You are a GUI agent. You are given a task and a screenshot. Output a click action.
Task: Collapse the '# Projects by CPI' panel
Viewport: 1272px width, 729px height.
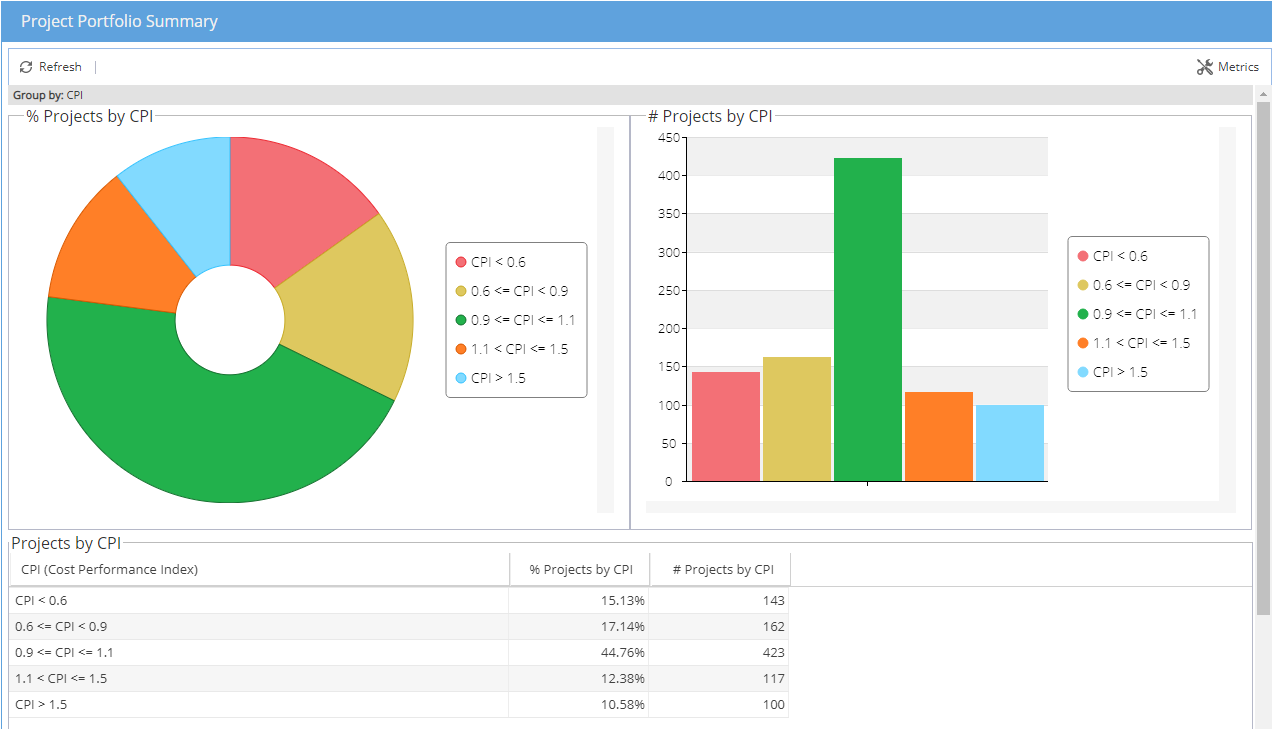(x=711, y=116)
